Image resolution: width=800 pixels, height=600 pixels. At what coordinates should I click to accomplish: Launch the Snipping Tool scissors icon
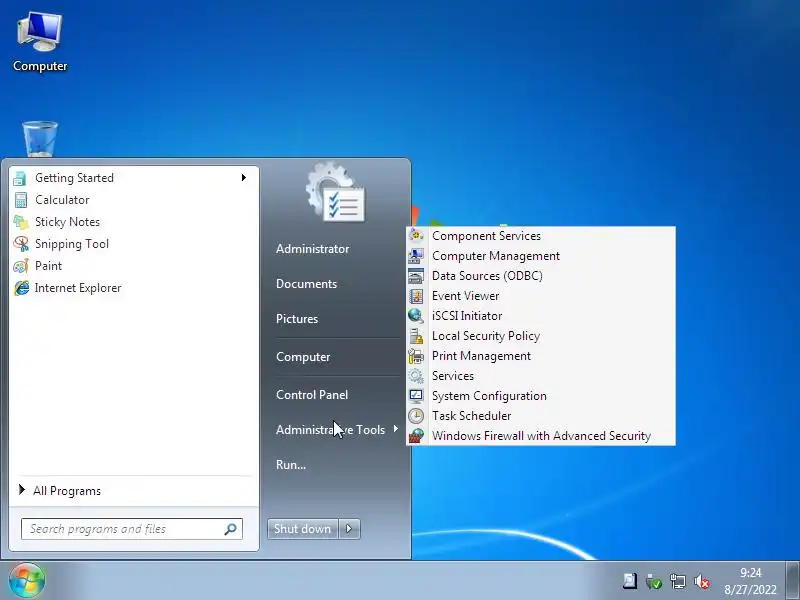pos(20,244)
